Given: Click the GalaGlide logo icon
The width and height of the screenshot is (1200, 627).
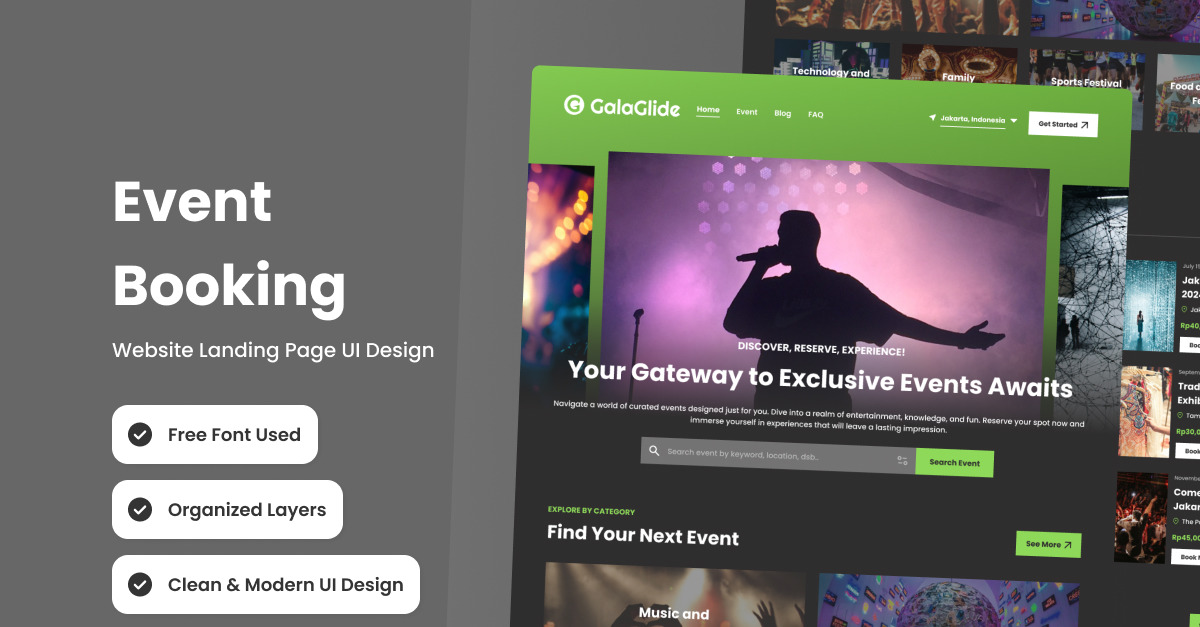Looking at the screenshot, I should (573, 104).
